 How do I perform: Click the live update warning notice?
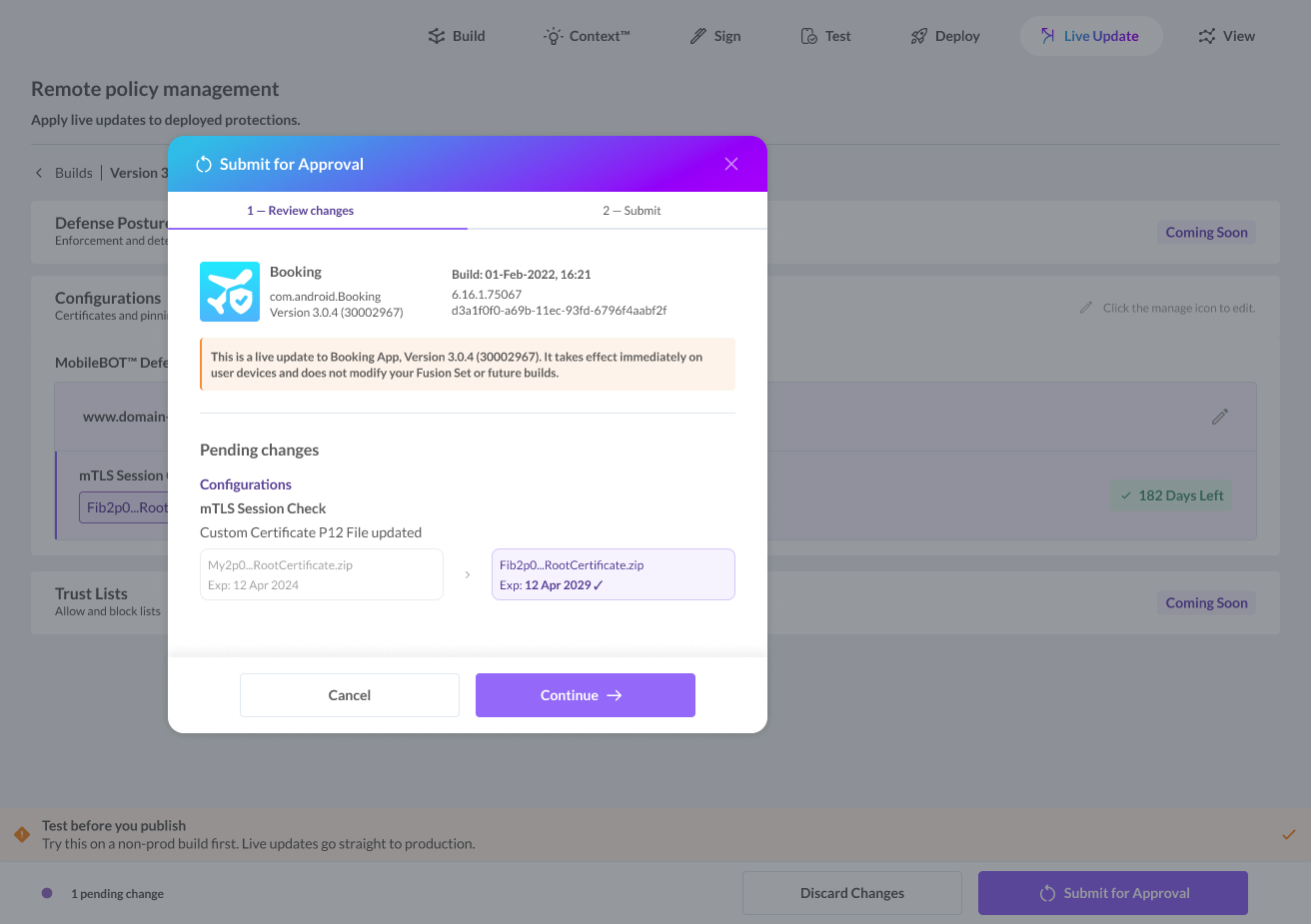pyautogui.click(x=468, y=365)
